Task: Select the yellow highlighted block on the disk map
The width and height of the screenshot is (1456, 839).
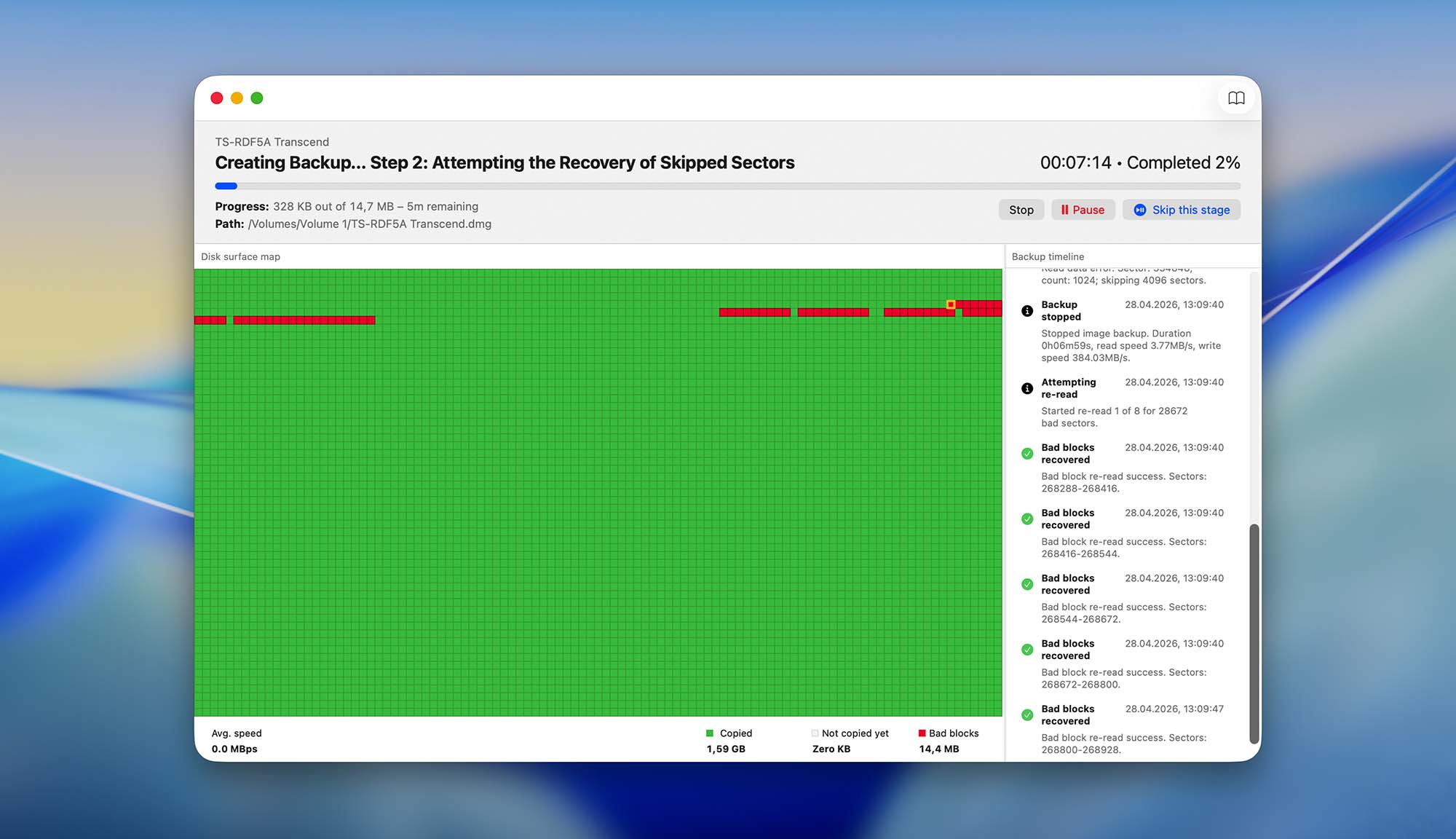Action: 951,303
